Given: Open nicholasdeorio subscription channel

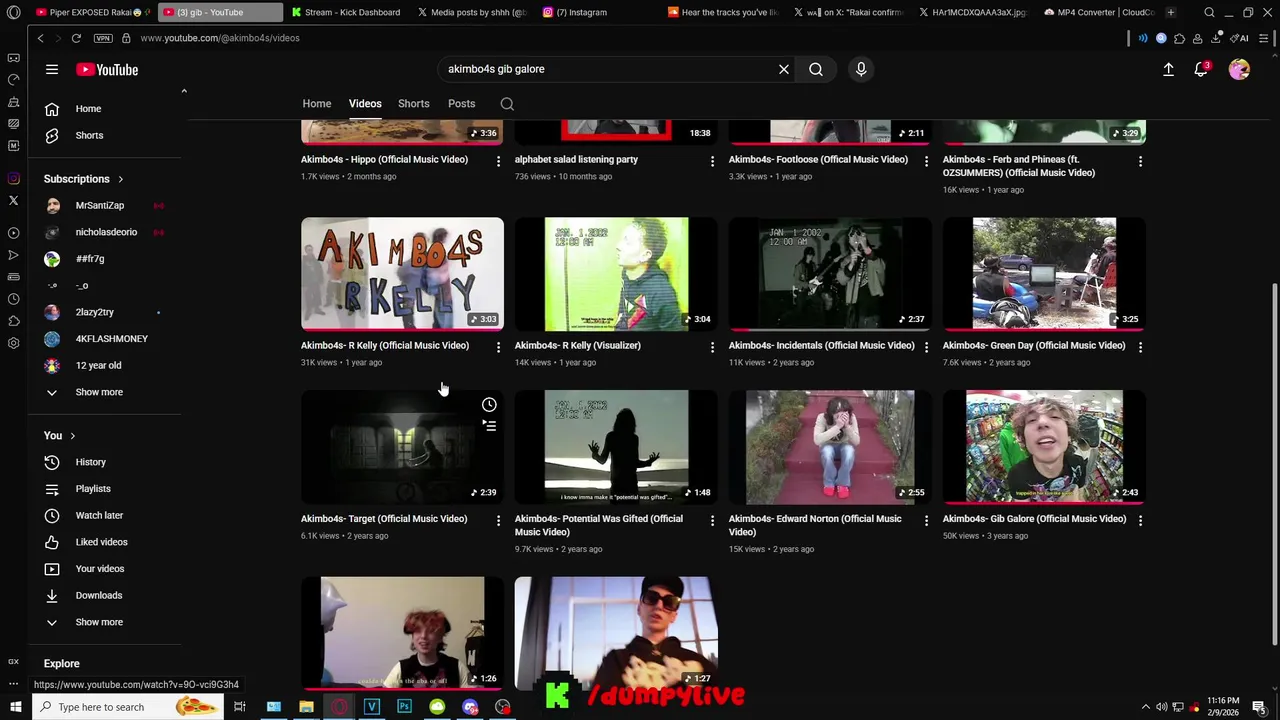Looking at the screenshot, I should point(106,232).
